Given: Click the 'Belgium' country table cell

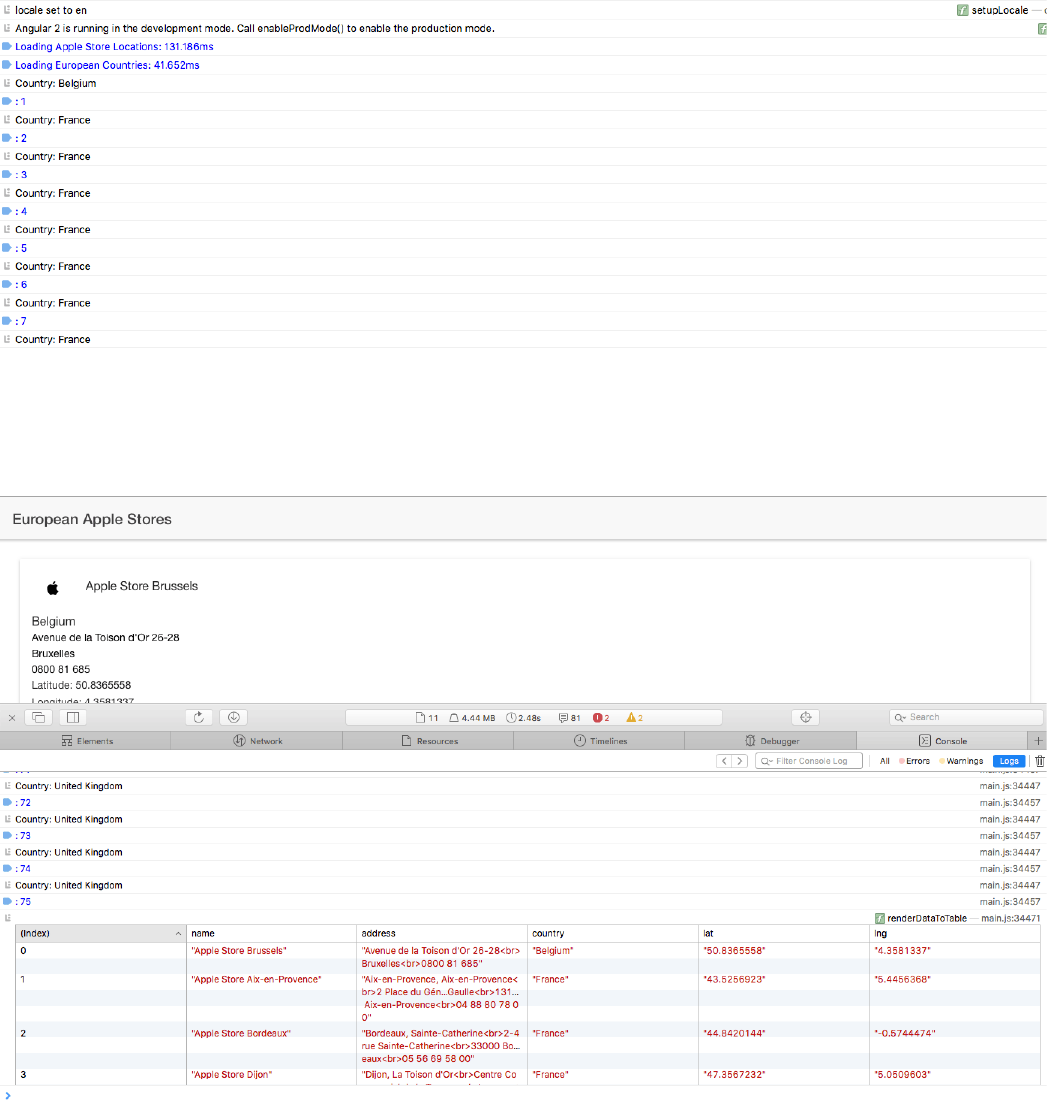Looking at the screenshot, I should 552,951.
